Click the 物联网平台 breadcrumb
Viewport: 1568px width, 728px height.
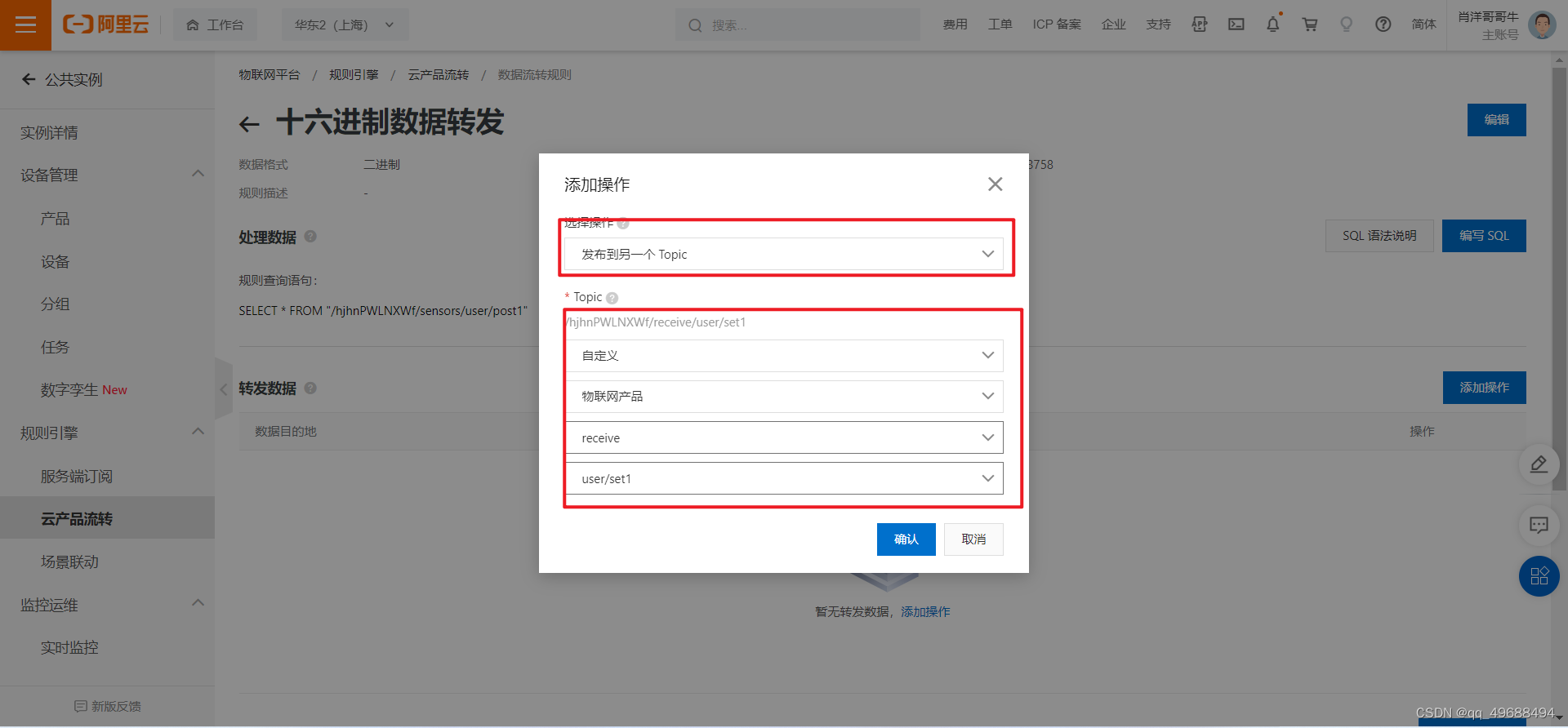[x=269, y=74]
